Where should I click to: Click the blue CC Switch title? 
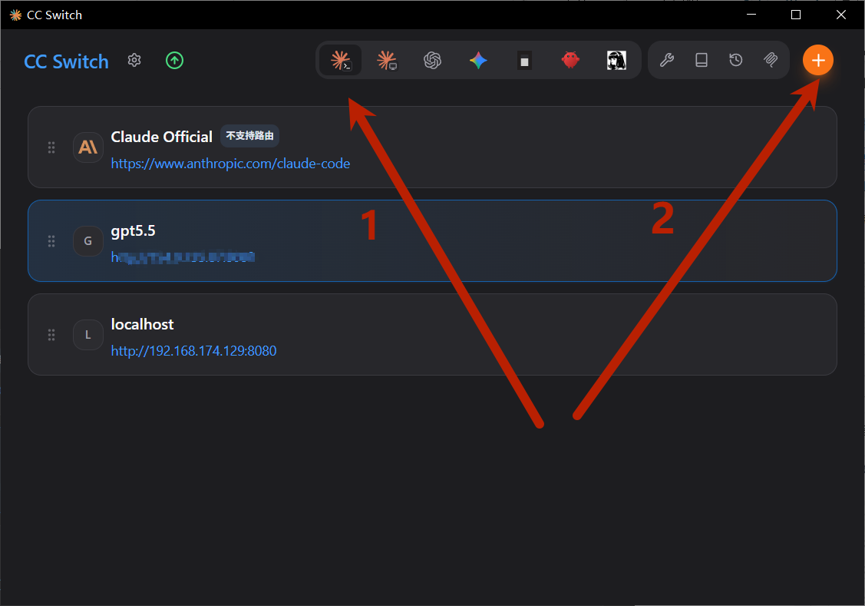click(66, 61)
